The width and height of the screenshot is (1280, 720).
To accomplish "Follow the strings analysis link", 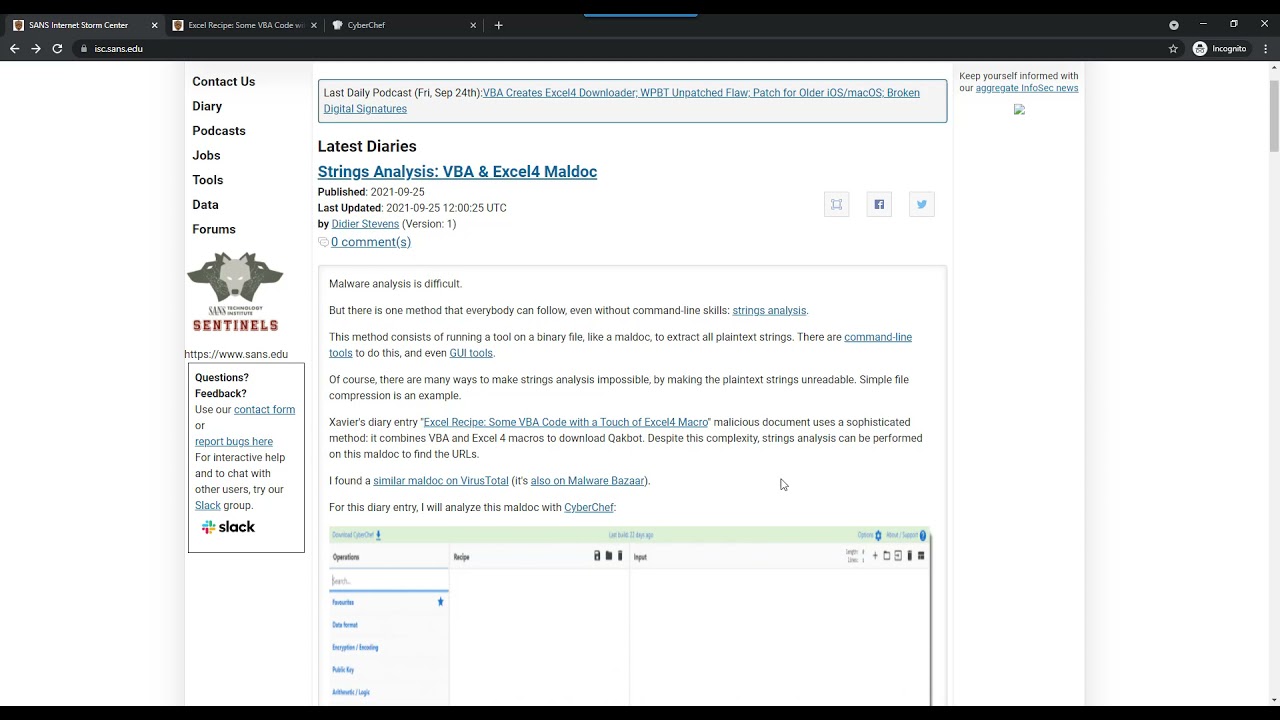I will point(769,310).
